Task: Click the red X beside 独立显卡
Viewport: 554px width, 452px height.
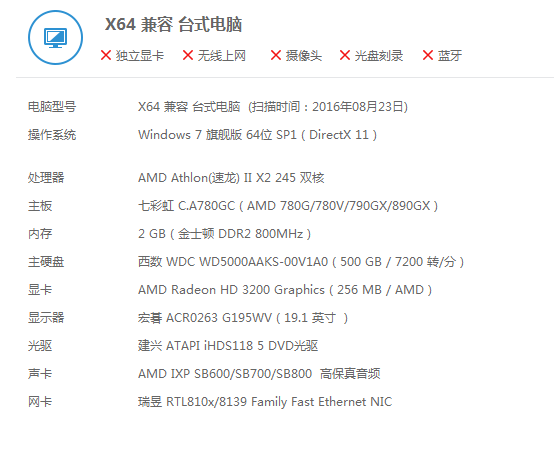Action: click(x=106, y=55)
